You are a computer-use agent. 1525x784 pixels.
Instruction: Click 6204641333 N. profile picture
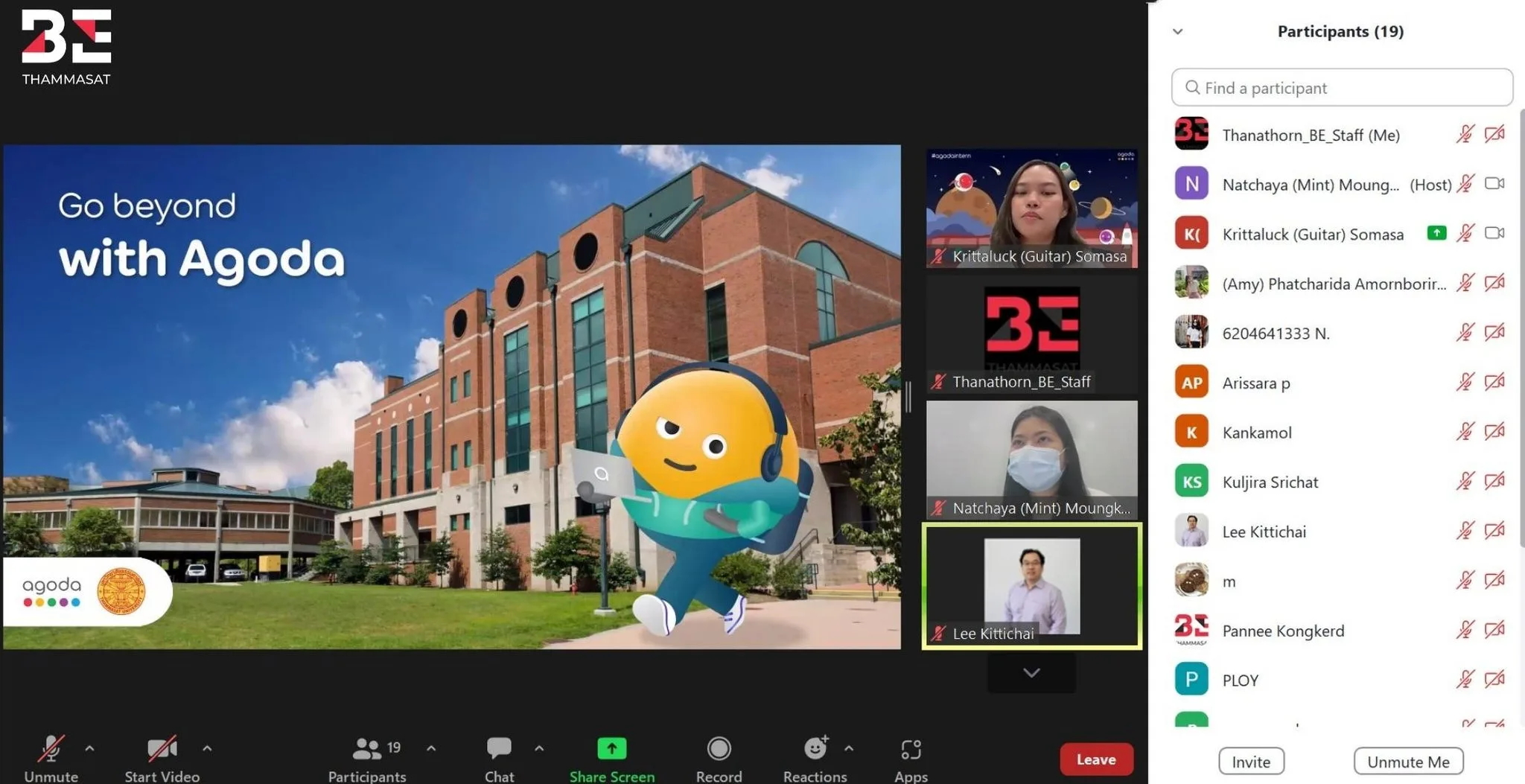[1191, 333]
